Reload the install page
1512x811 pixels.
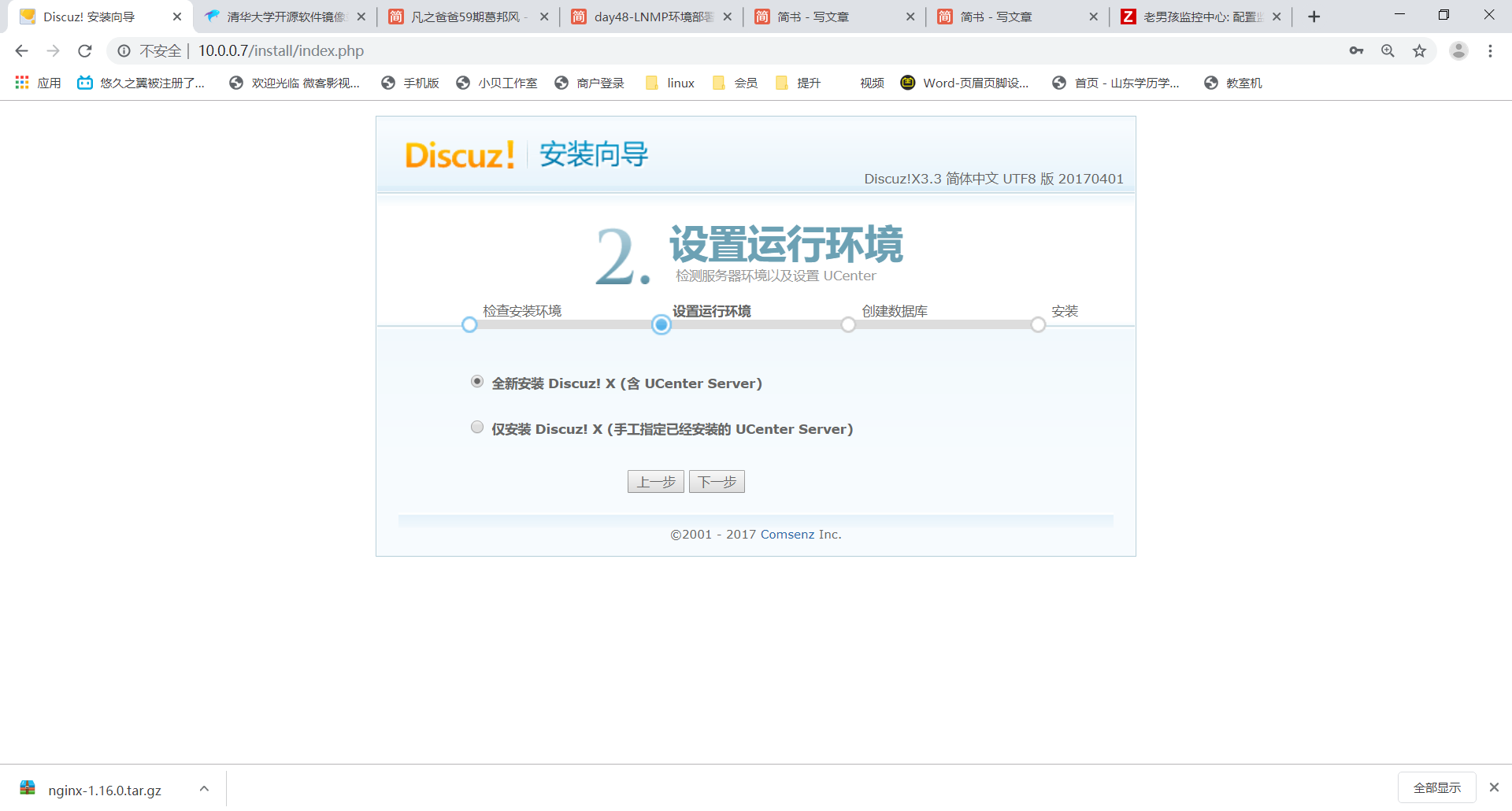(84, 50)
